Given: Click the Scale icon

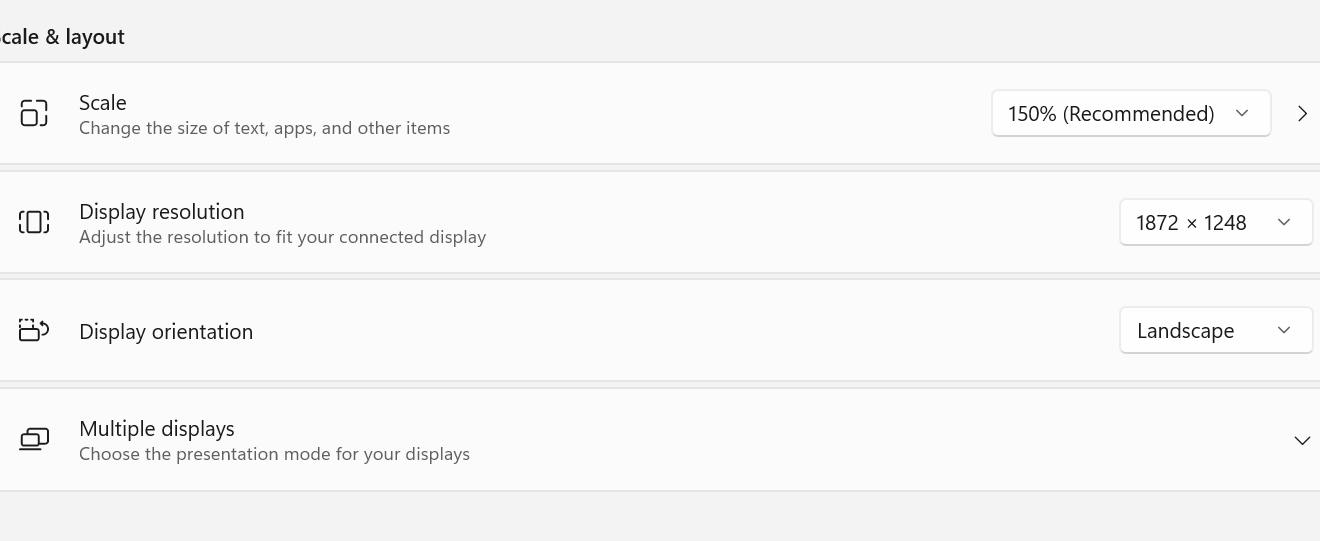Looking at the screenshot, I should pos(34,113).
